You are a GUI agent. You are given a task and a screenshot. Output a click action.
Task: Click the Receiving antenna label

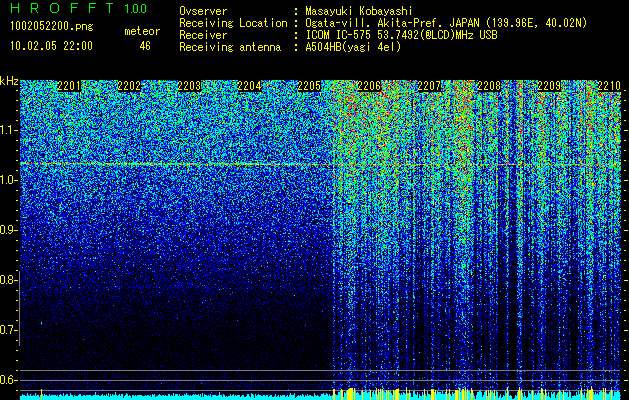click(x=230, y=47)
